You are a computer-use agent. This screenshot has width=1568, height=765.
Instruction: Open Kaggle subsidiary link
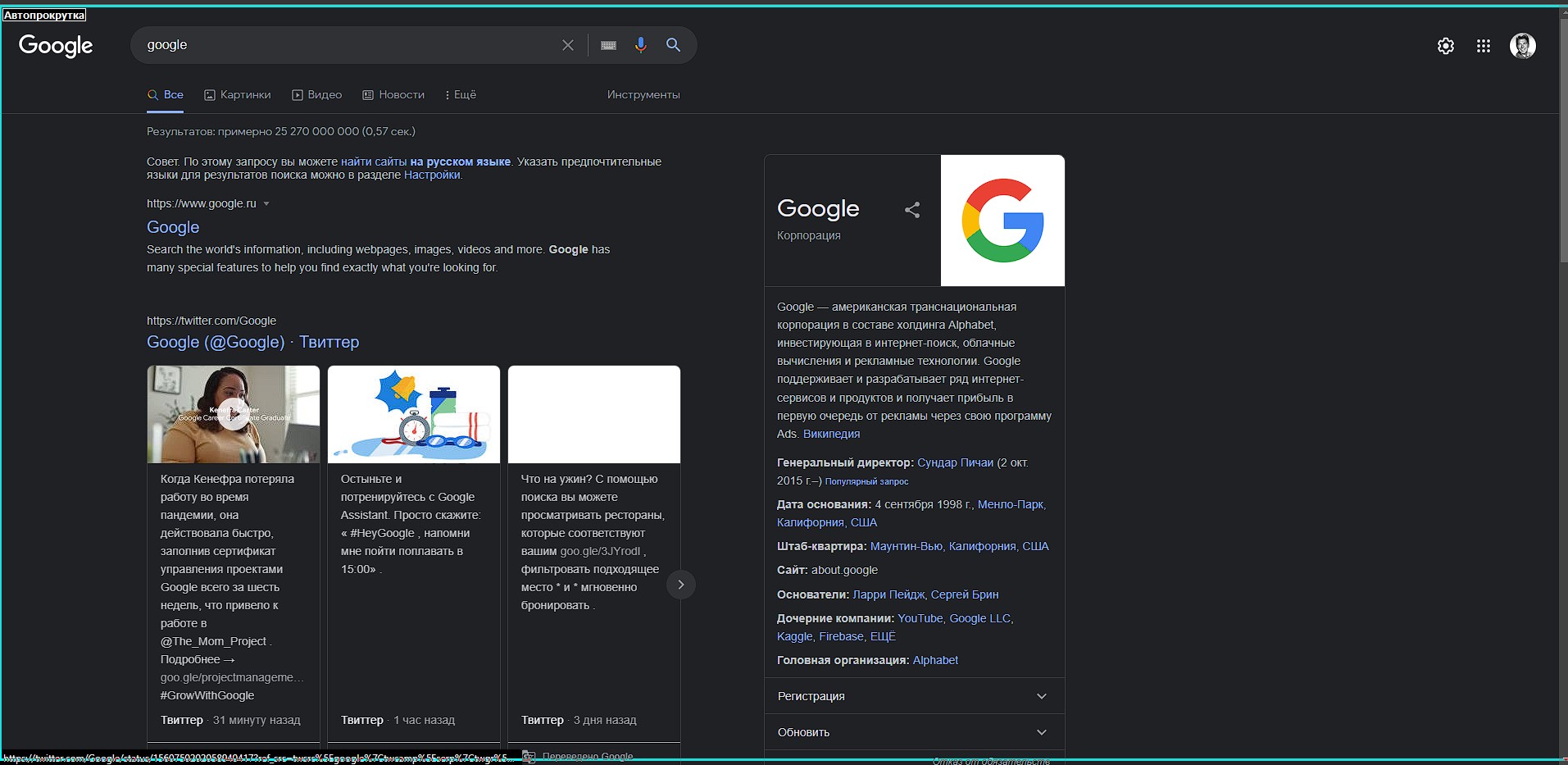(x=795, y=636)
